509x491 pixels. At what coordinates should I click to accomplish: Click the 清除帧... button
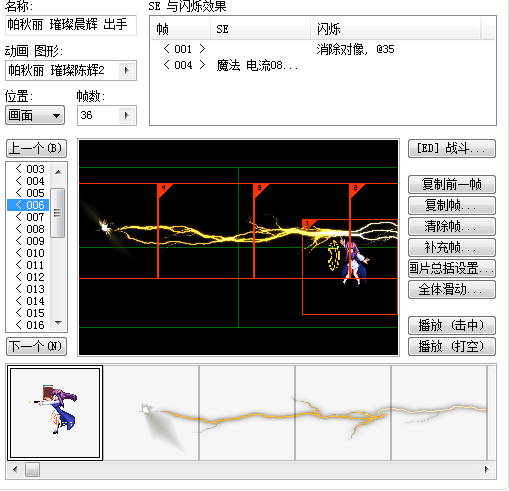[452, 226]
